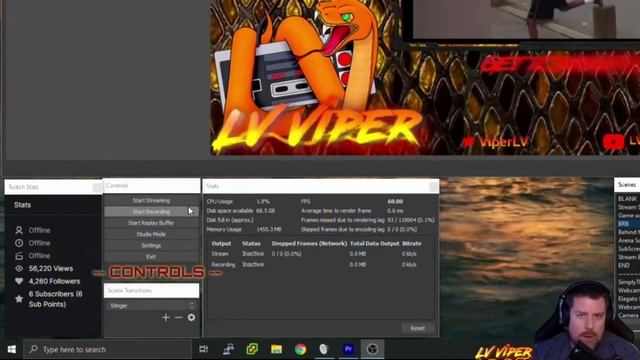
Task: Click Start Replay Buffer button
Action: [x=151, y=223]
